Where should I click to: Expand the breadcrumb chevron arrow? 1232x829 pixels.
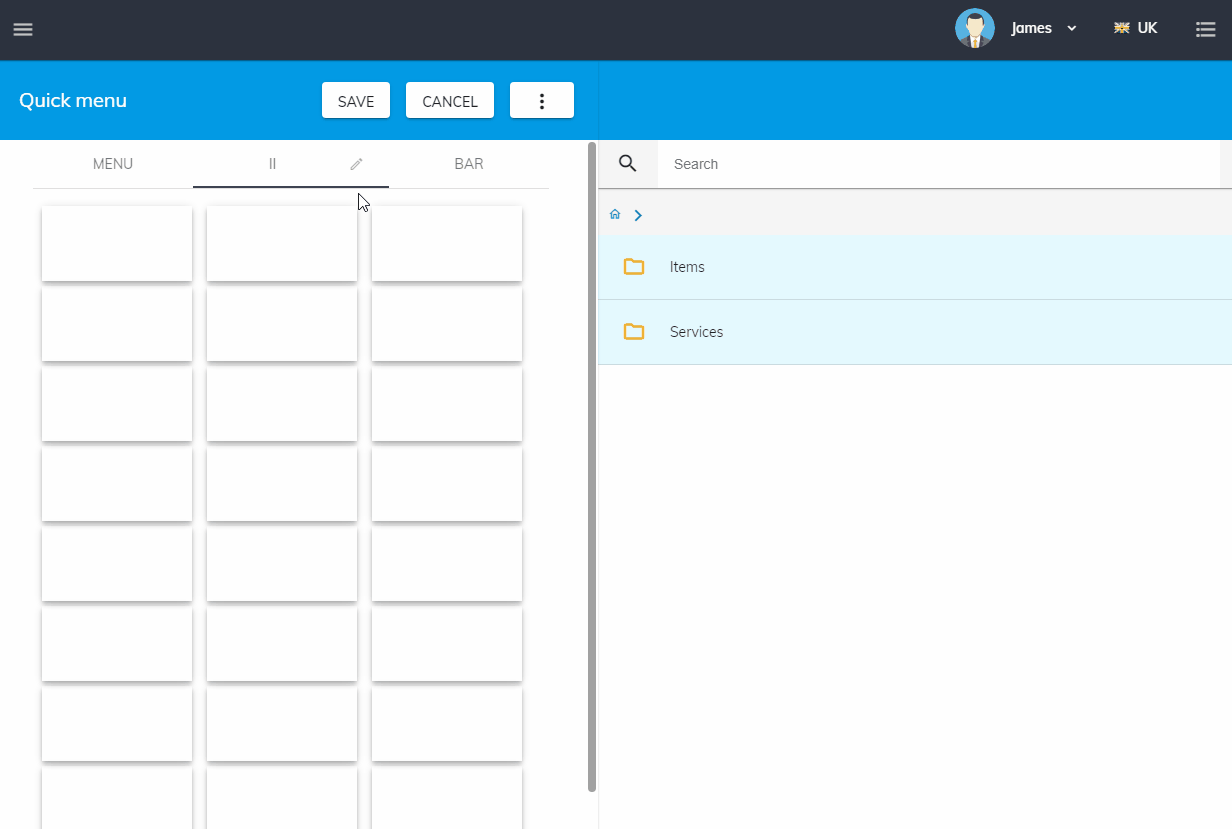pos(638,215)
